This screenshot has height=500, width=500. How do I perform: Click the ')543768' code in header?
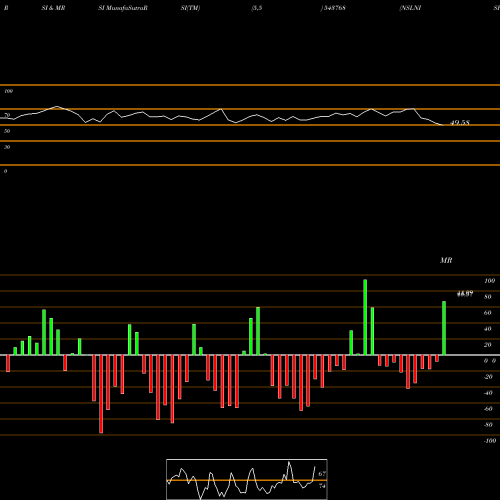[333, 8]
